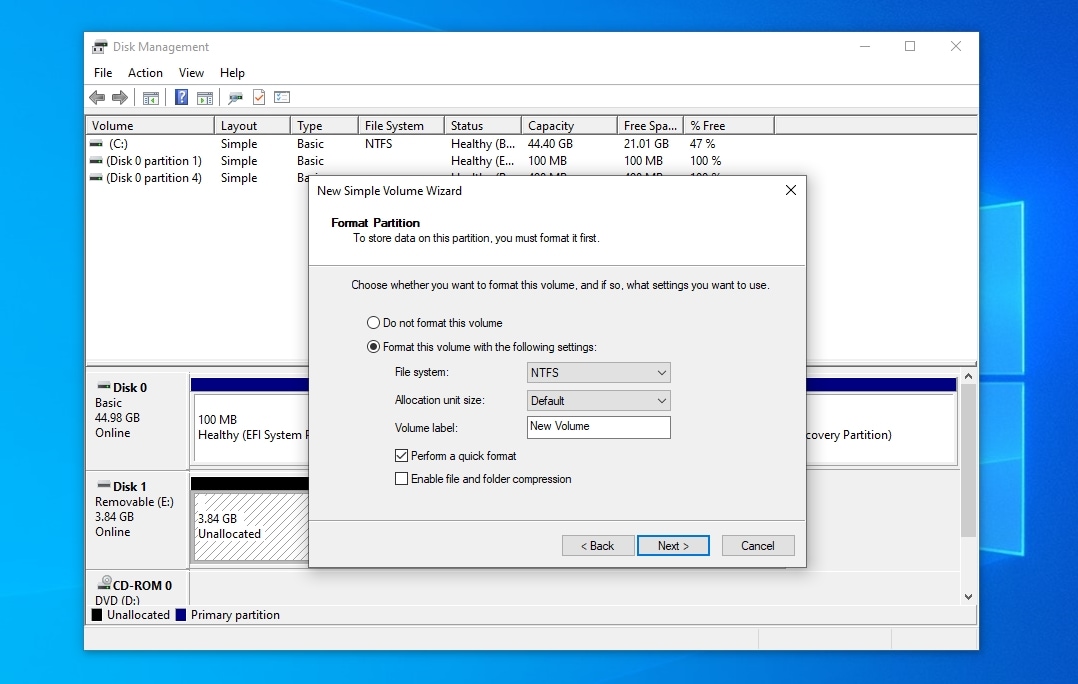Sort by the Free Spa... column header
Viewport: 1078px width, 684px height.
click(650, 126)
